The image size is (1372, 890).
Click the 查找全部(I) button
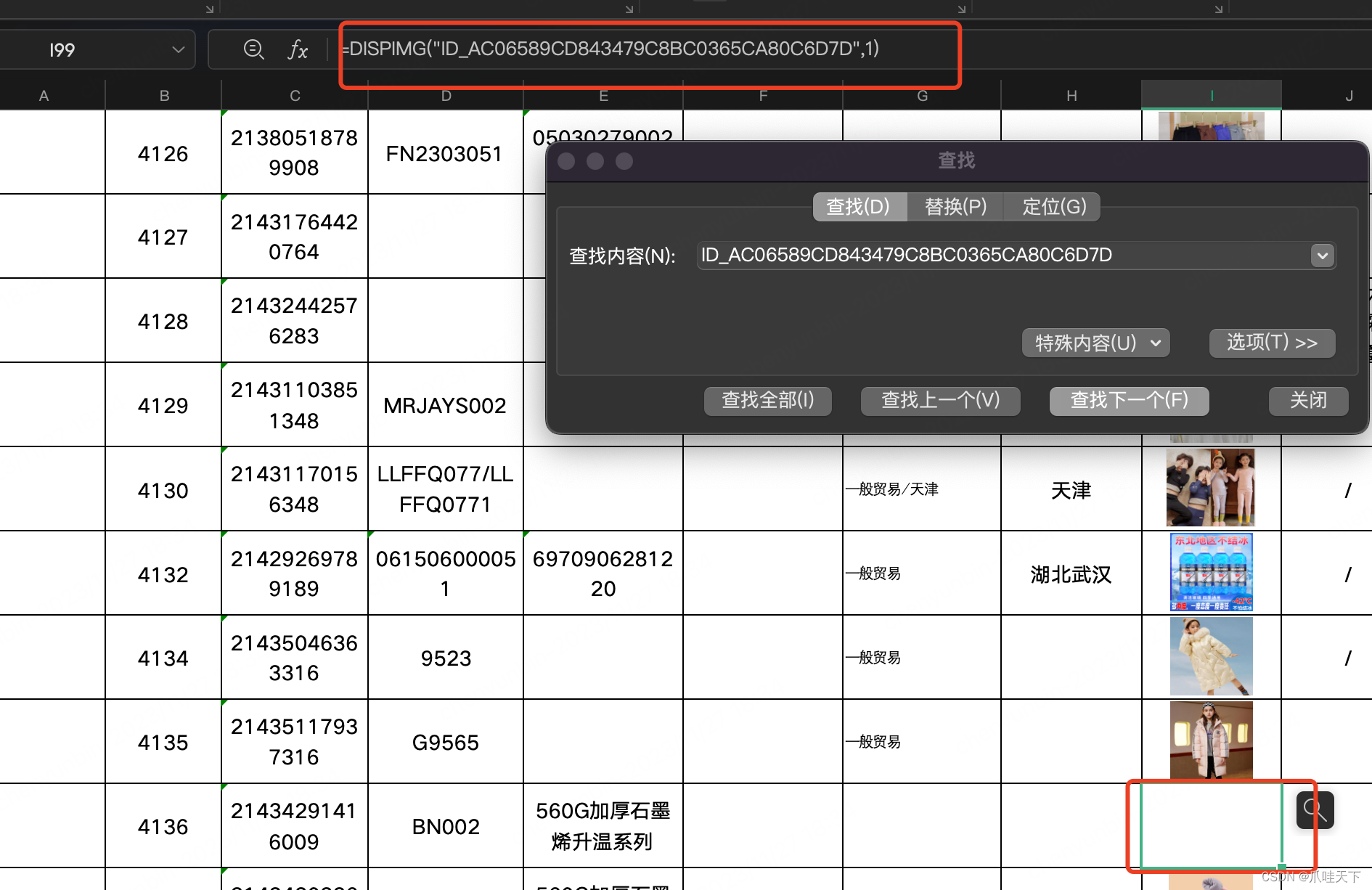coord(767,400)
